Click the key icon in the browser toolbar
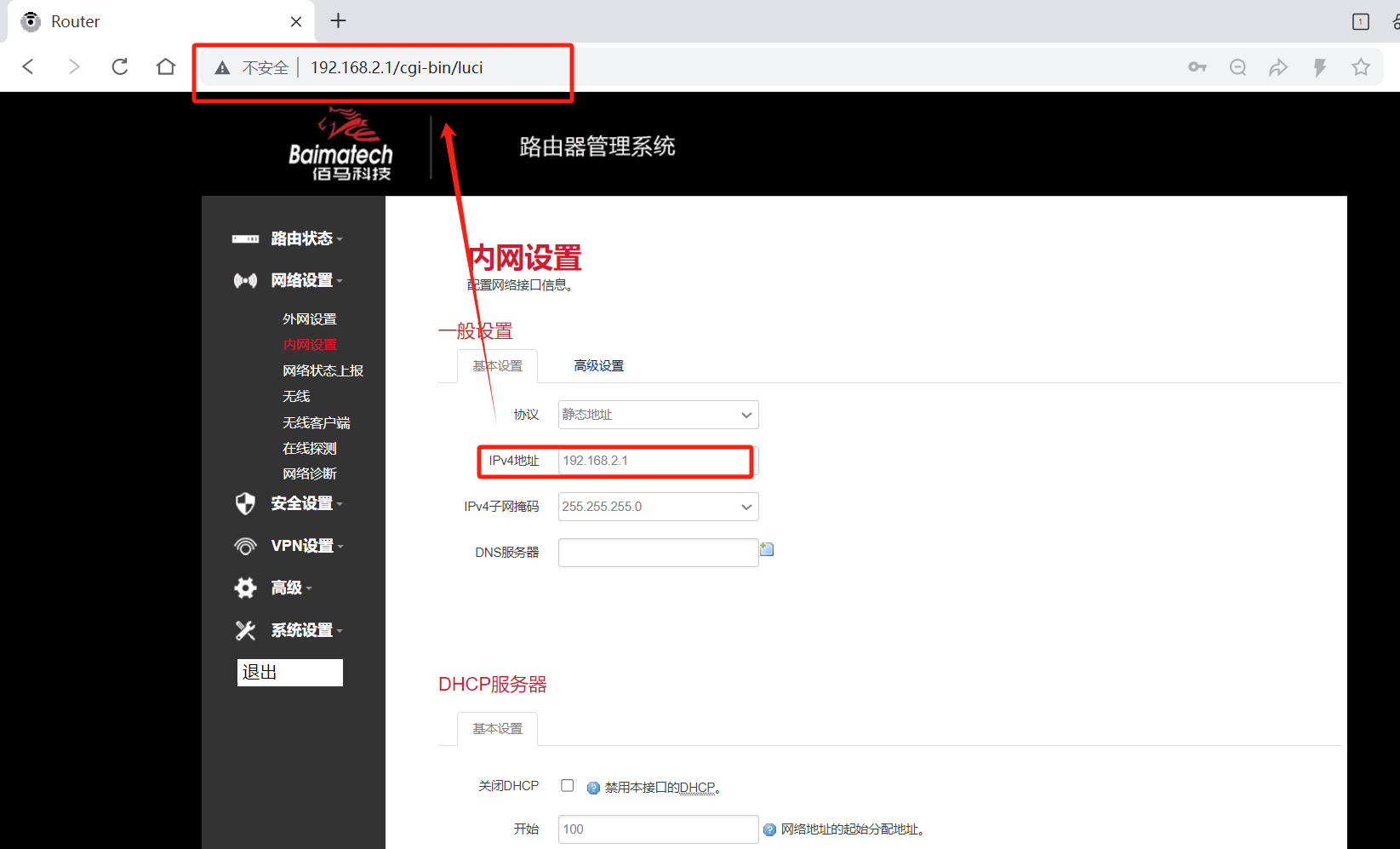1400x849 pixels. tap(1197, 66)
